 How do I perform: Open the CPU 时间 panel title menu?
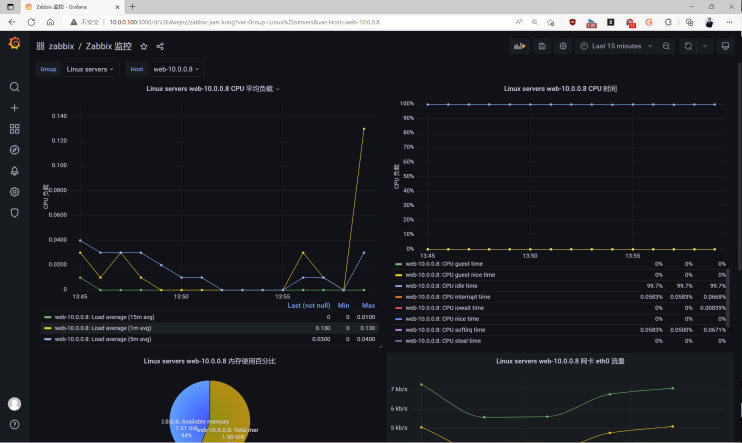click(560, 89)
